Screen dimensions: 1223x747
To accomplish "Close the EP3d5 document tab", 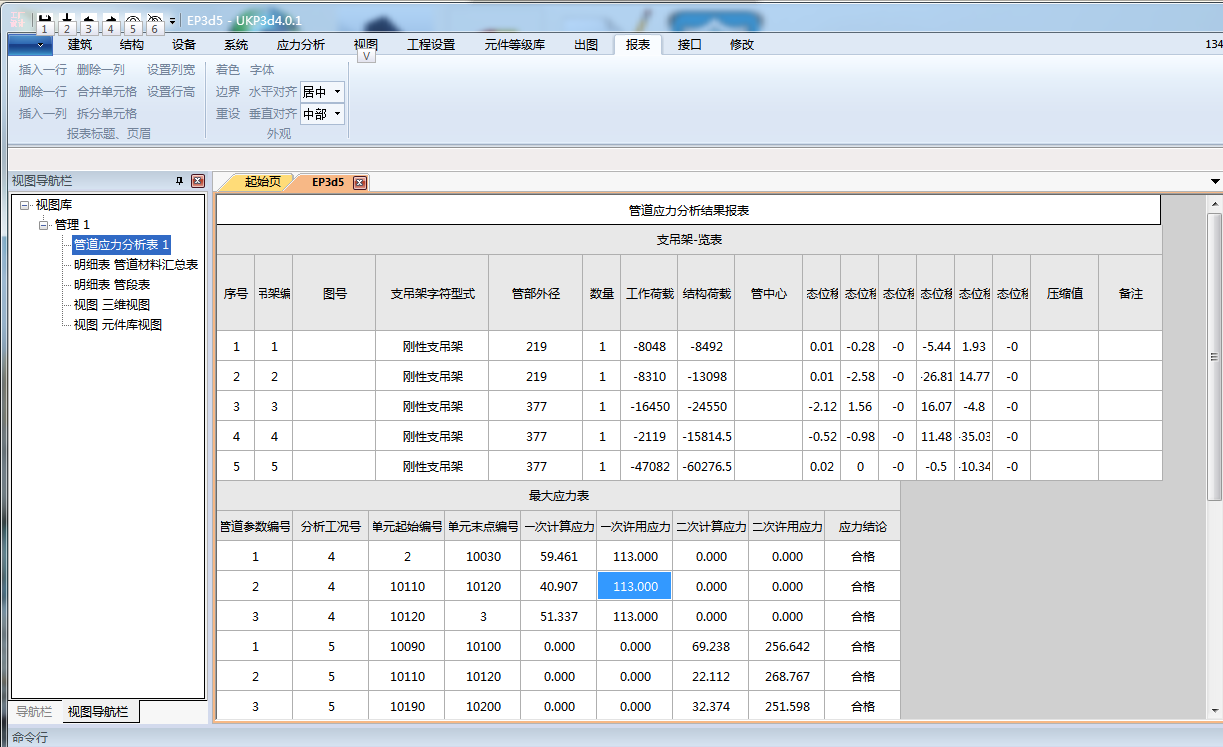I will point(360,182).
